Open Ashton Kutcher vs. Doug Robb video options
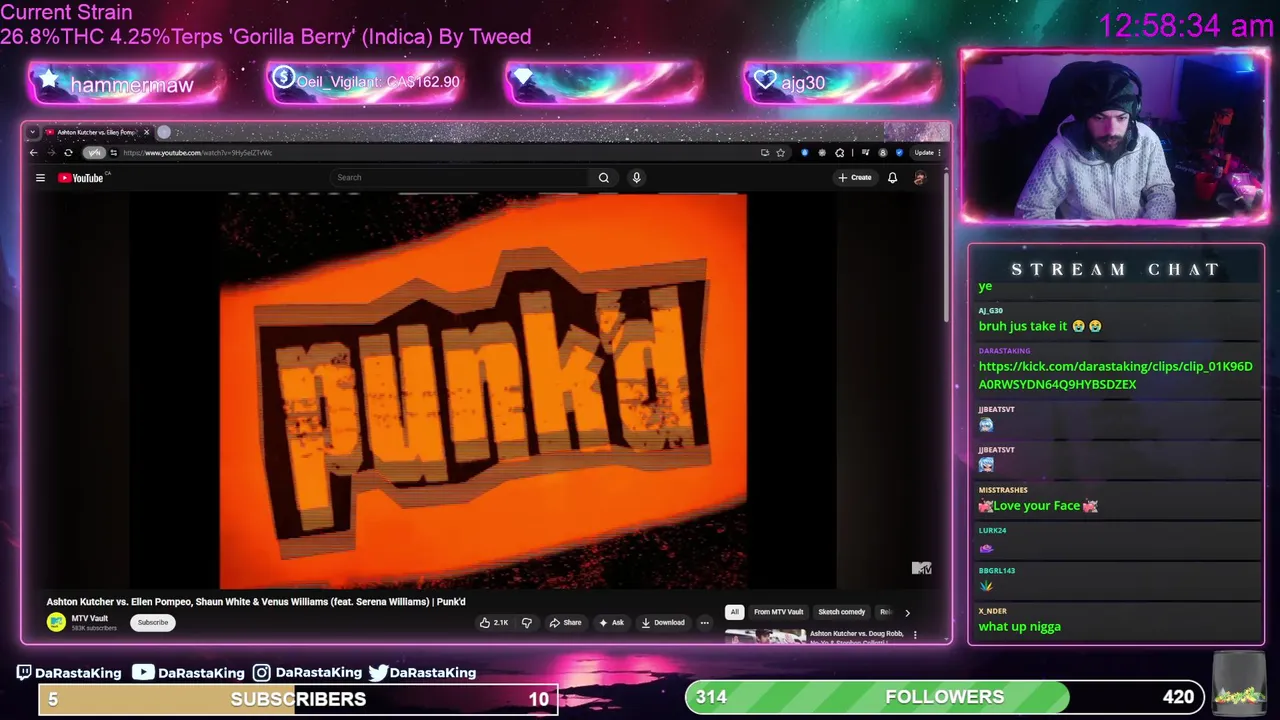1280x720 pixels. point(915,634)
